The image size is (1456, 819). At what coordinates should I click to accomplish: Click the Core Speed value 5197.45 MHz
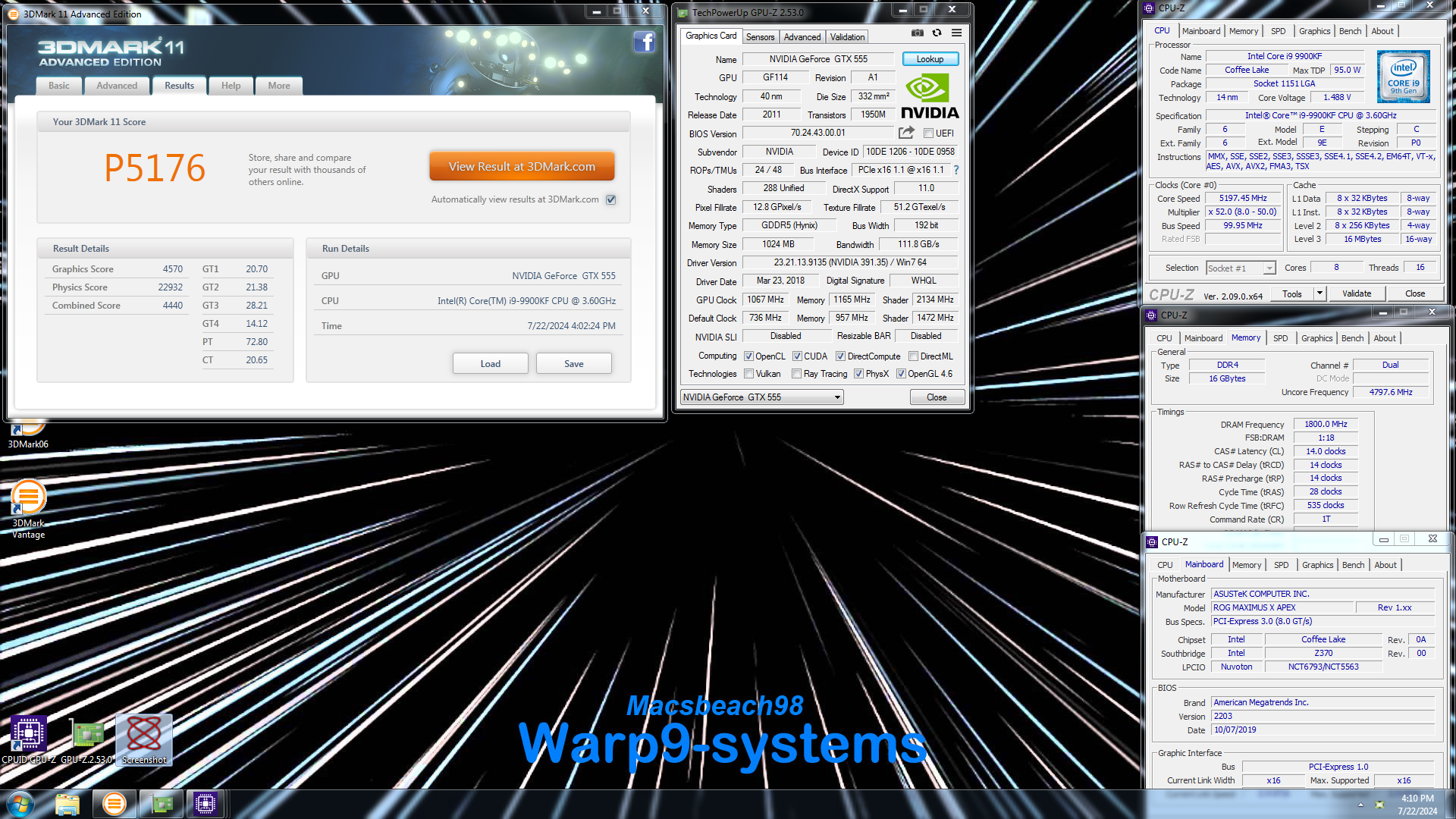pyautogui.click(x=1243, y=198)
